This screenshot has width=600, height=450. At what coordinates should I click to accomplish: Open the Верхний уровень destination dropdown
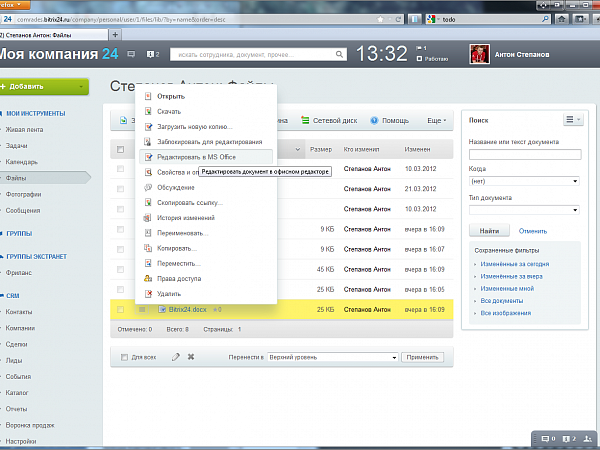(333, 357)
